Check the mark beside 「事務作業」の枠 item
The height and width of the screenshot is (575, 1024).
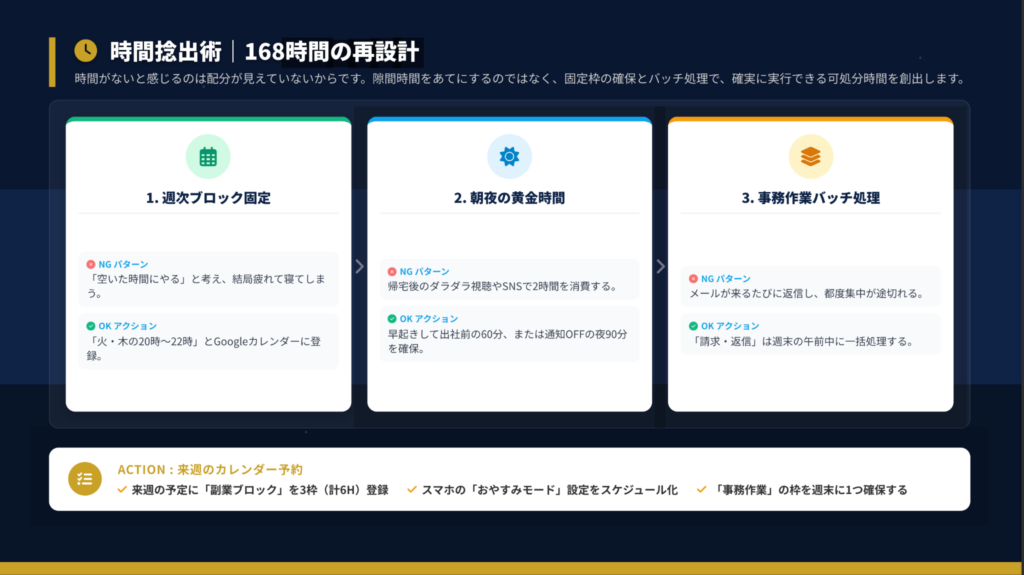[702, 490]
